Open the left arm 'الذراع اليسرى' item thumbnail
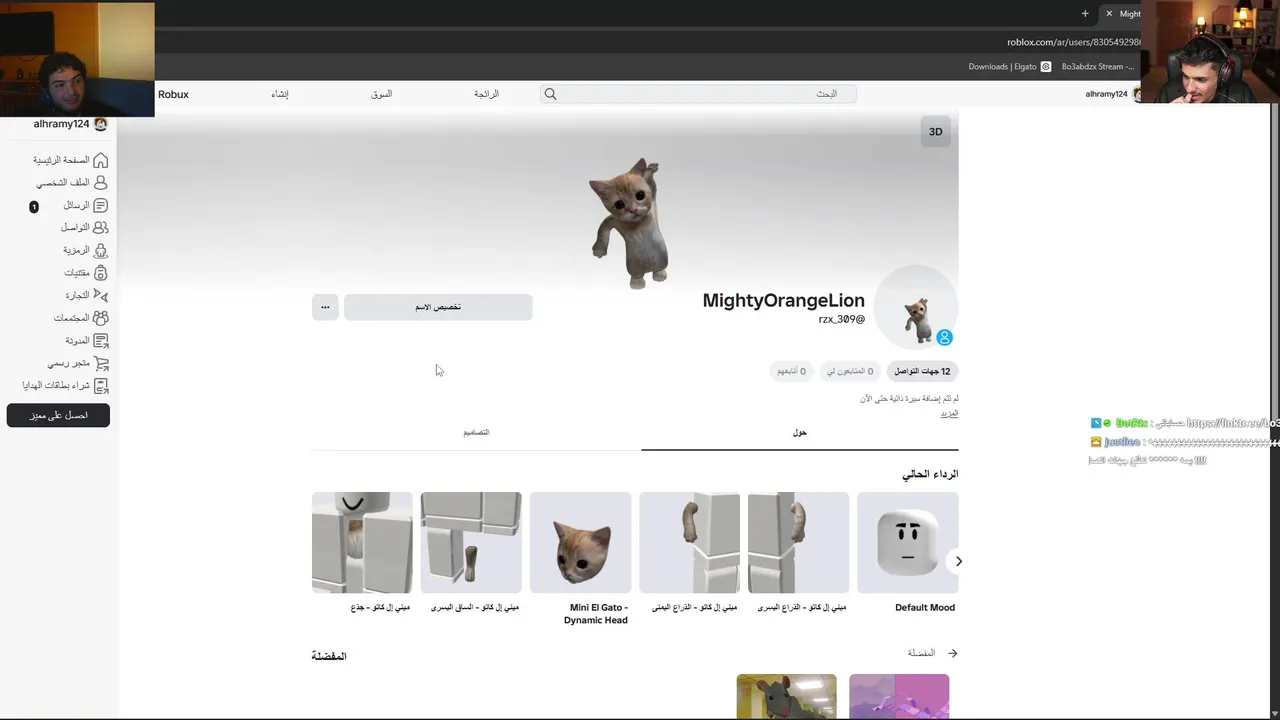Image resolution: width=1280 pixels, height=720 pixels. pos(799,543)
